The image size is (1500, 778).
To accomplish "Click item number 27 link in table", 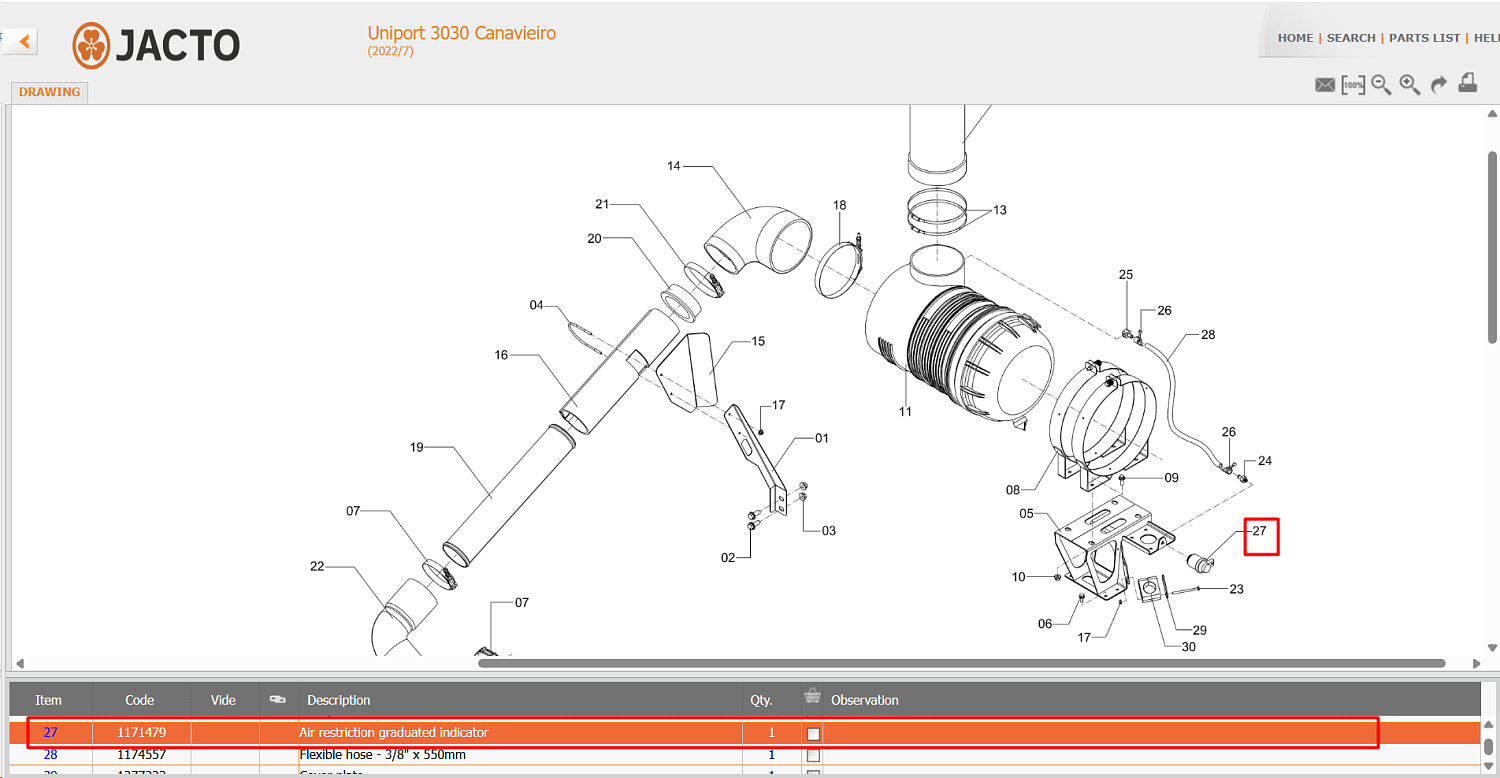I will pyautogui.click(x=50, y=733).
